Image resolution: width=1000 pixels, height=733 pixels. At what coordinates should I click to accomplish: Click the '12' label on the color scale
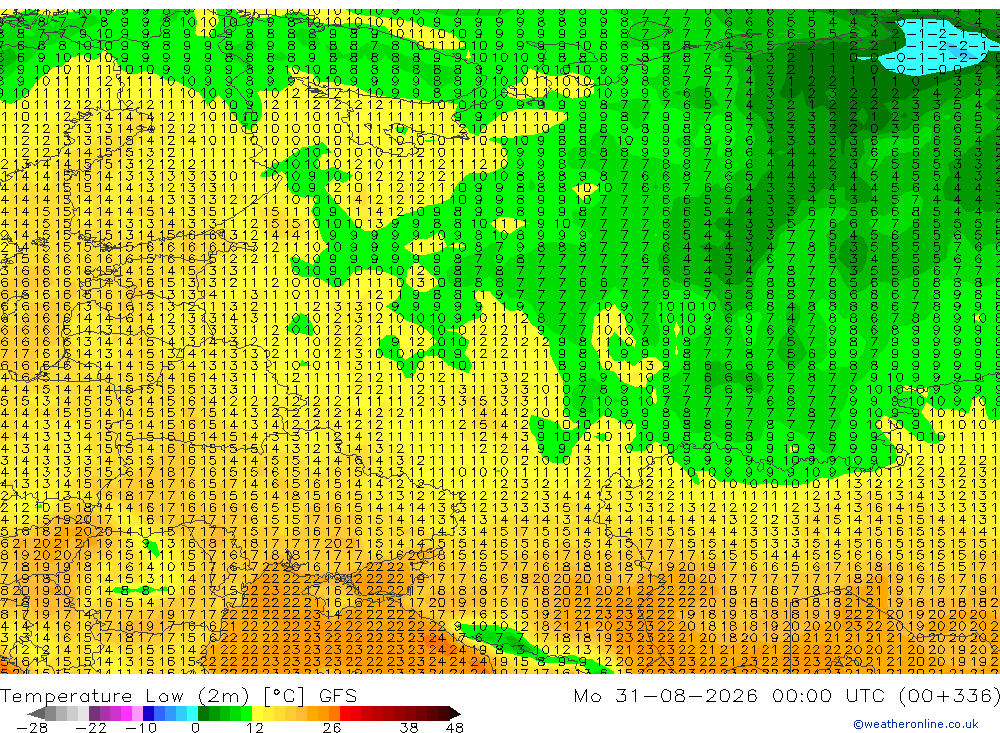254,727
